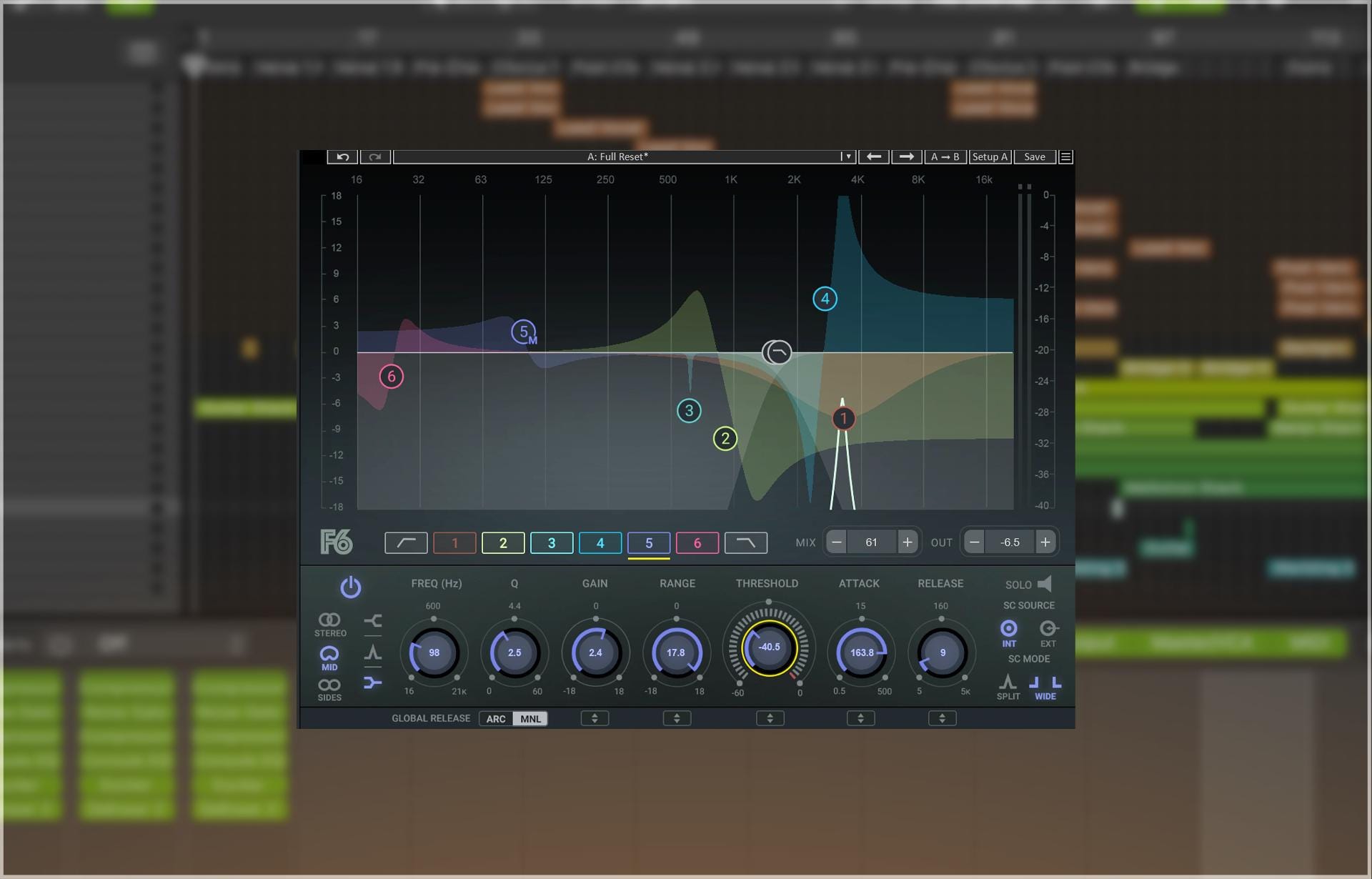Image resolution: width=1372 pixels, height=879 pixels.
Task: Select band 3 node on graph
Action: click(689, 410)
